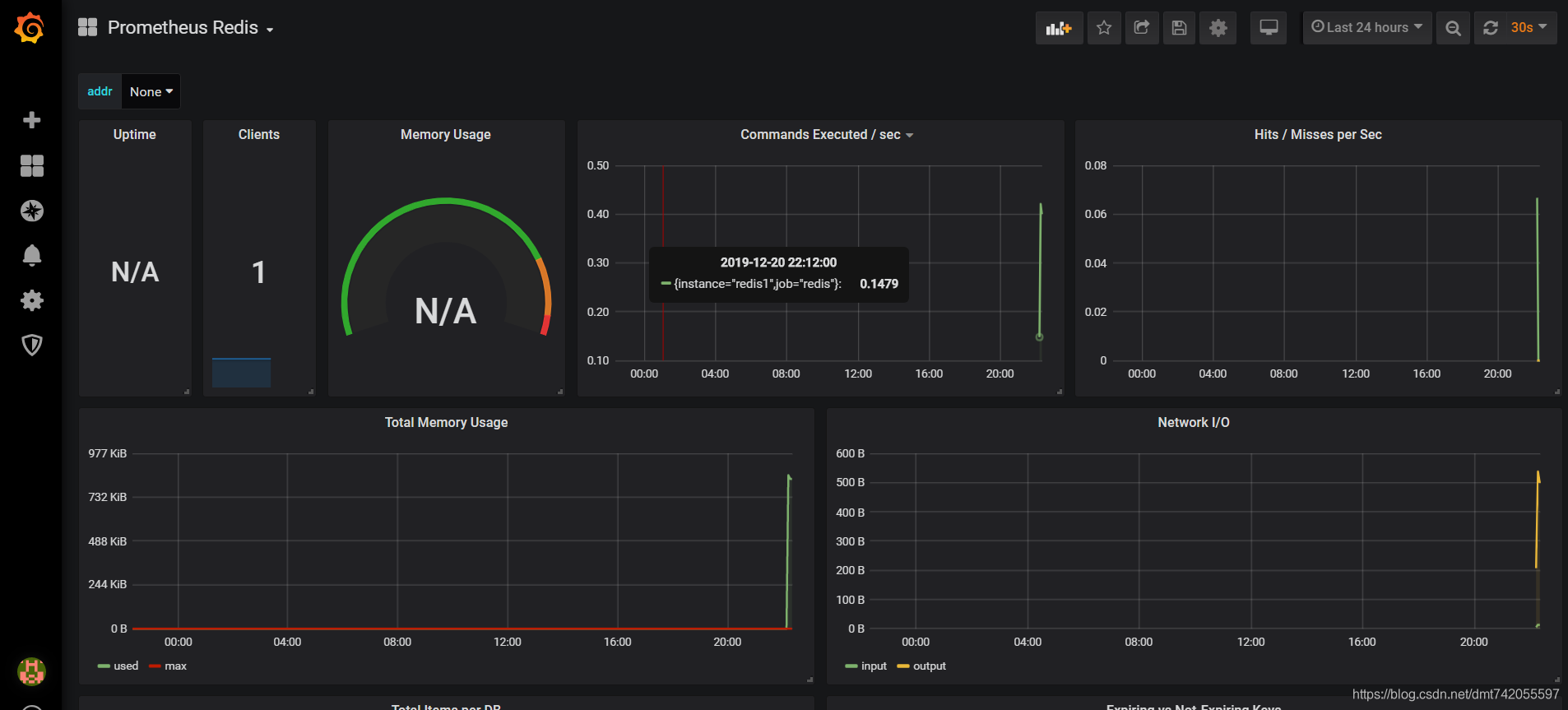Image resolution: width=1568 pixels, height=710 pixels.
Task: Click the Hits / Misses per Sec title
Action: 1318,135
